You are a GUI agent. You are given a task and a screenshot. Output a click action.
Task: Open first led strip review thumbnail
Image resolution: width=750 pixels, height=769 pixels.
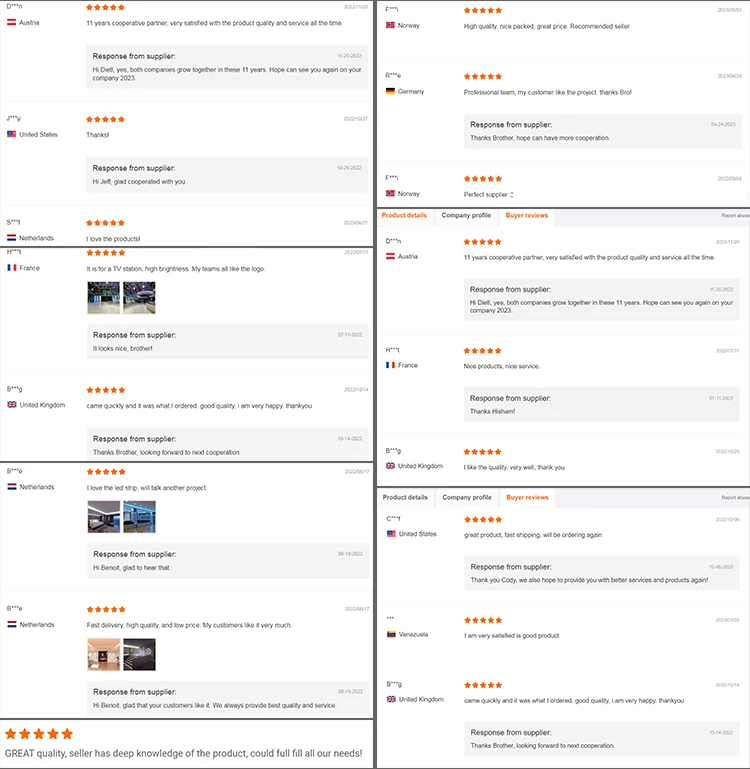[x=103, y=517]
